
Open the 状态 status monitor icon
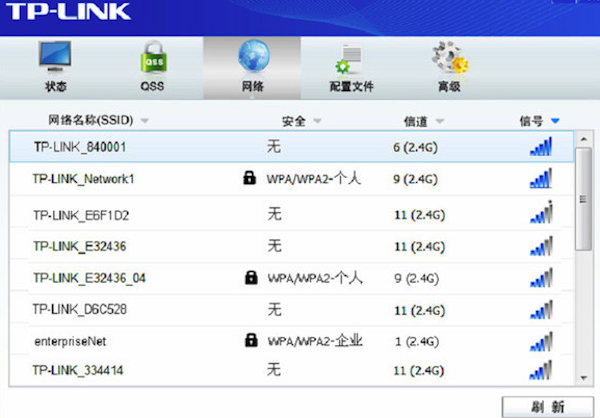[x=55, y=56]
